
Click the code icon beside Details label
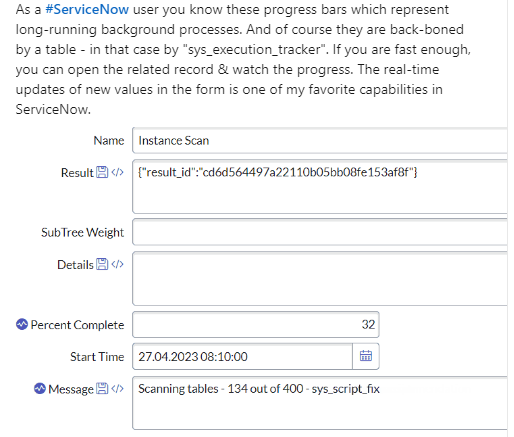coord(117,264)
